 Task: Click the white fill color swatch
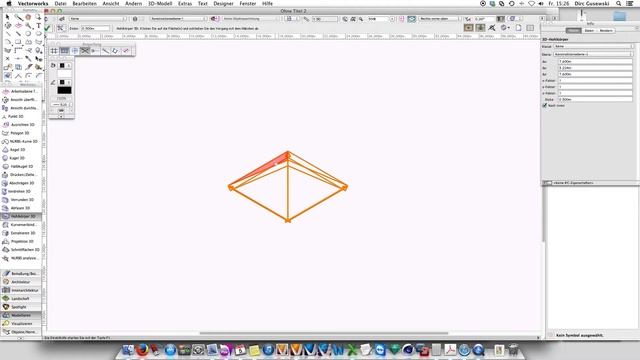64,73
